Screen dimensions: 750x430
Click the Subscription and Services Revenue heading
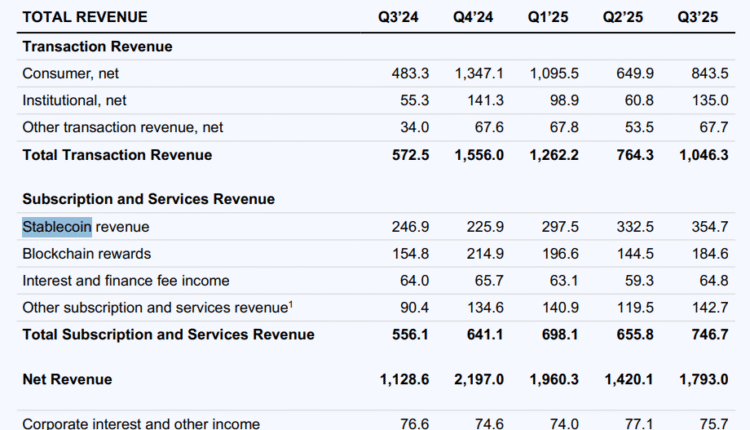(148, 199)
